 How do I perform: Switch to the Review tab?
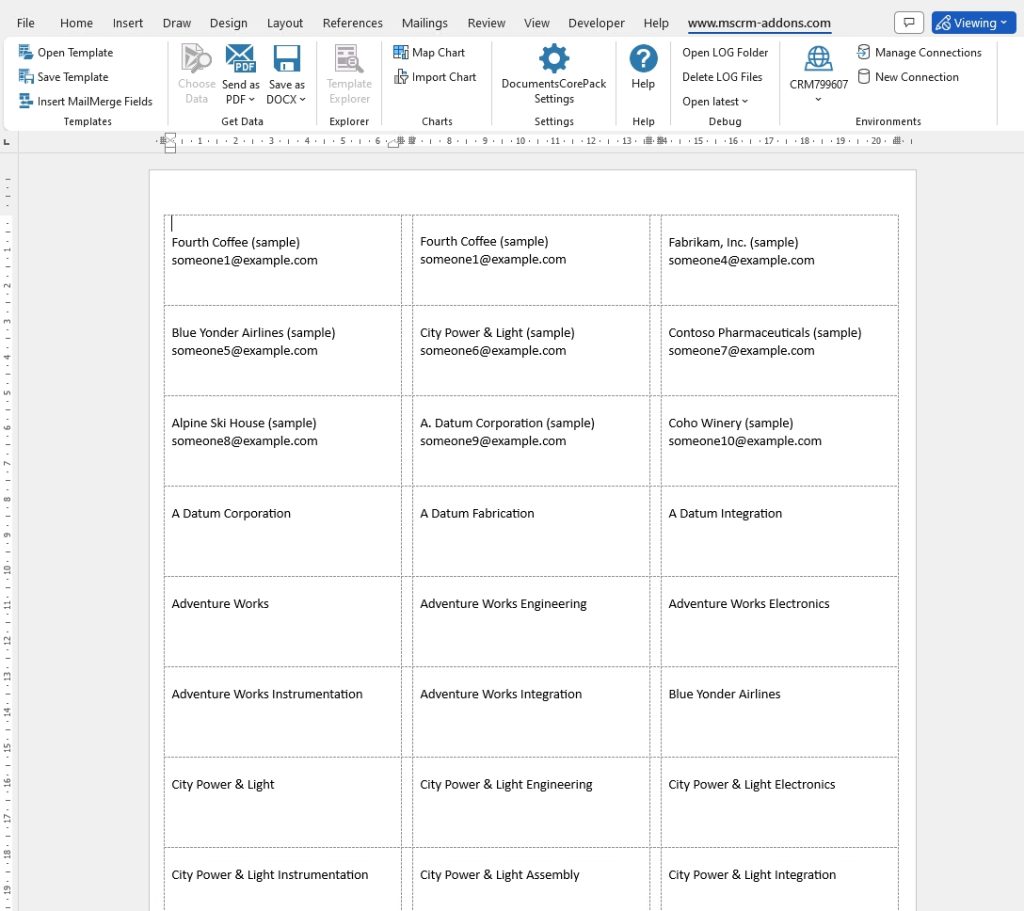(x=486, y=23)
